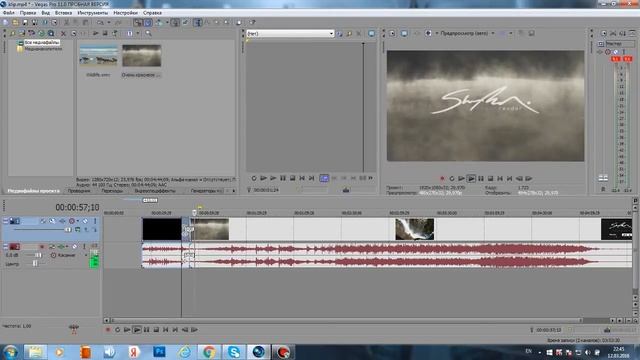Open the Вид menu

tap(46, 13)
